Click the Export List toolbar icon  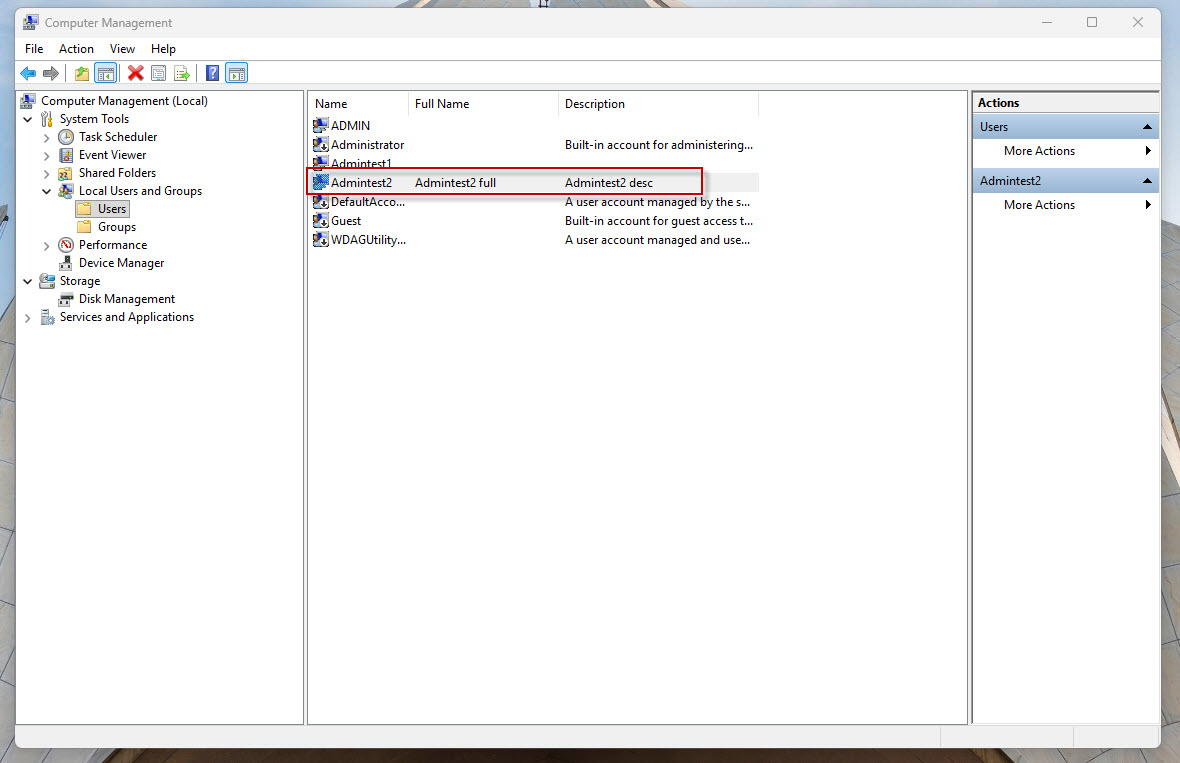point(182,73)
